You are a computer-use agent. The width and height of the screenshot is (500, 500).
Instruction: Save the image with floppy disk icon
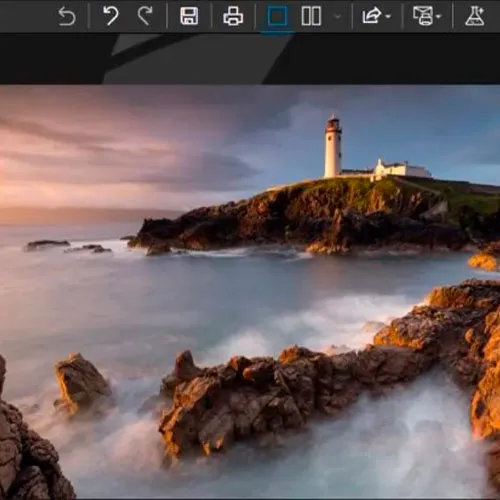tap(189, 16)
